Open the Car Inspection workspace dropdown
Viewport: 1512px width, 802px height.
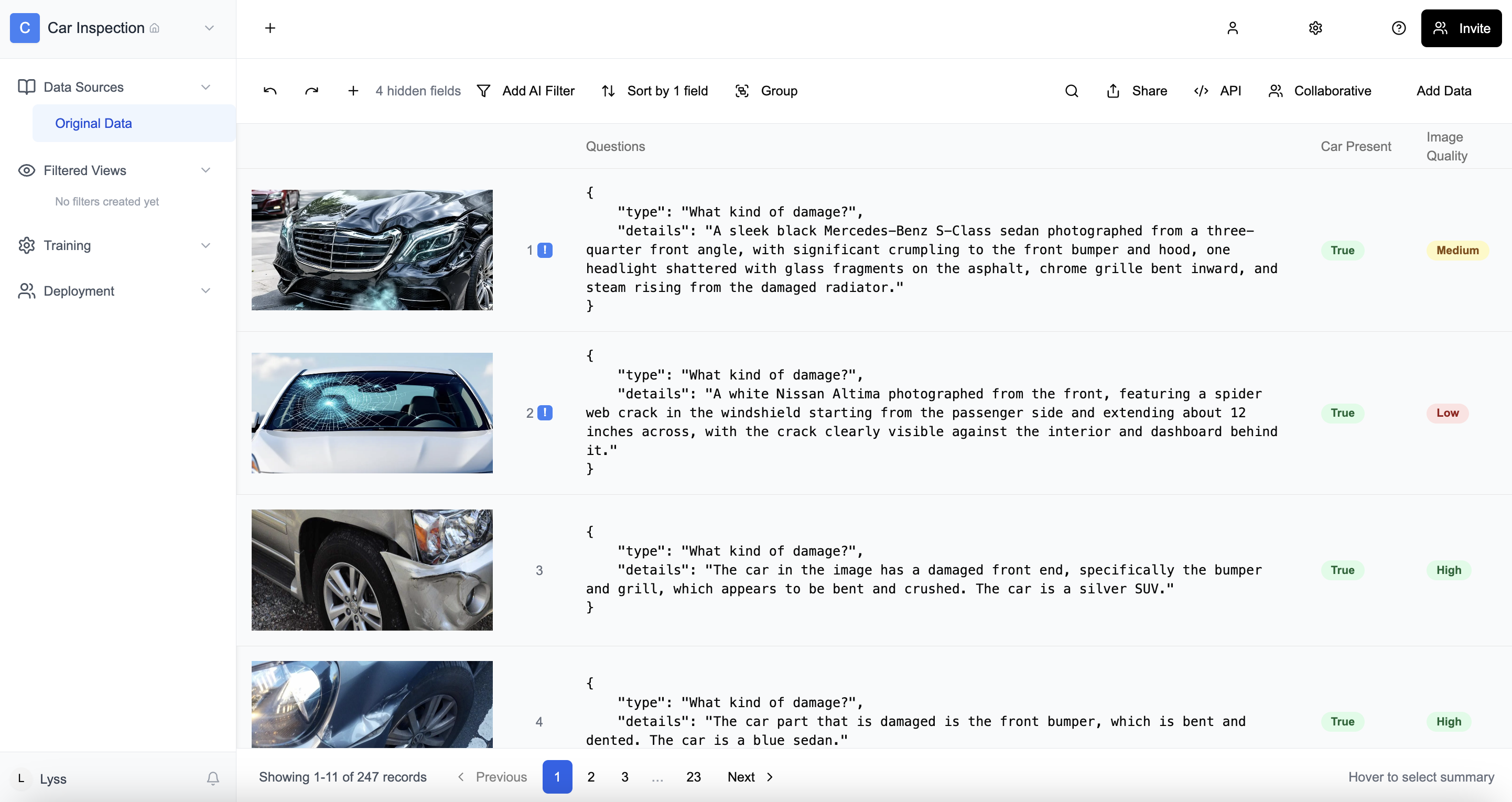coord(209,28)
